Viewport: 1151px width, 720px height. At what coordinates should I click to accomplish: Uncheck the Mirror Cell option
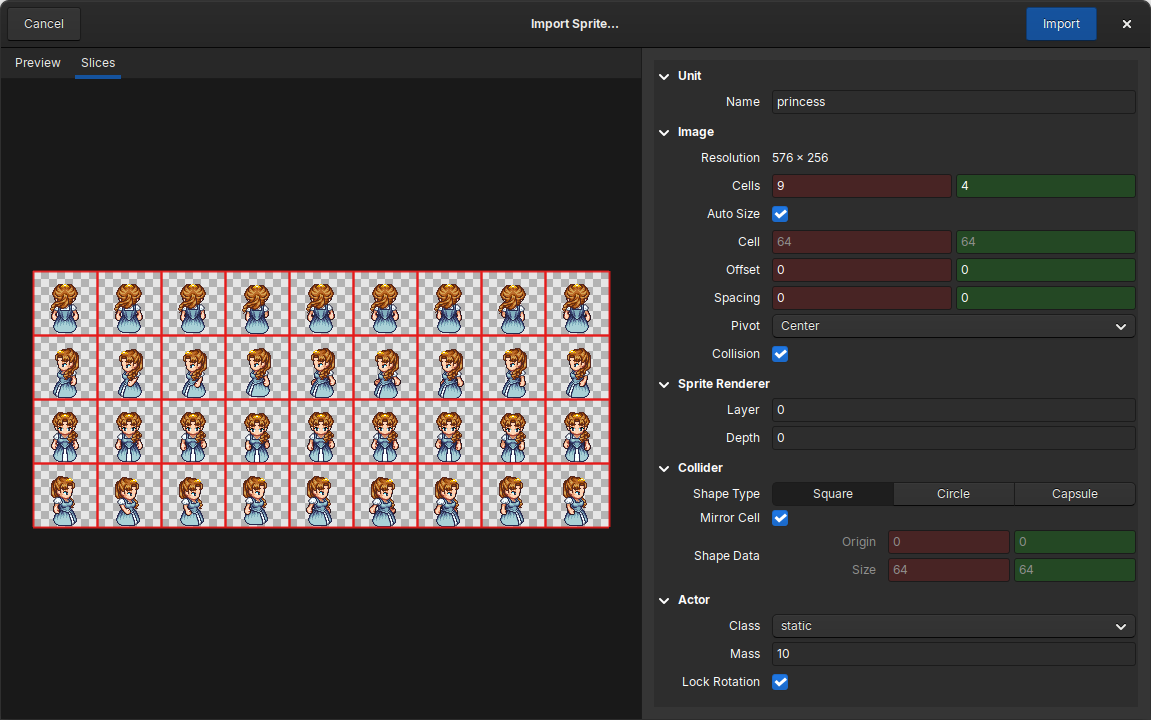click(780, 518)
